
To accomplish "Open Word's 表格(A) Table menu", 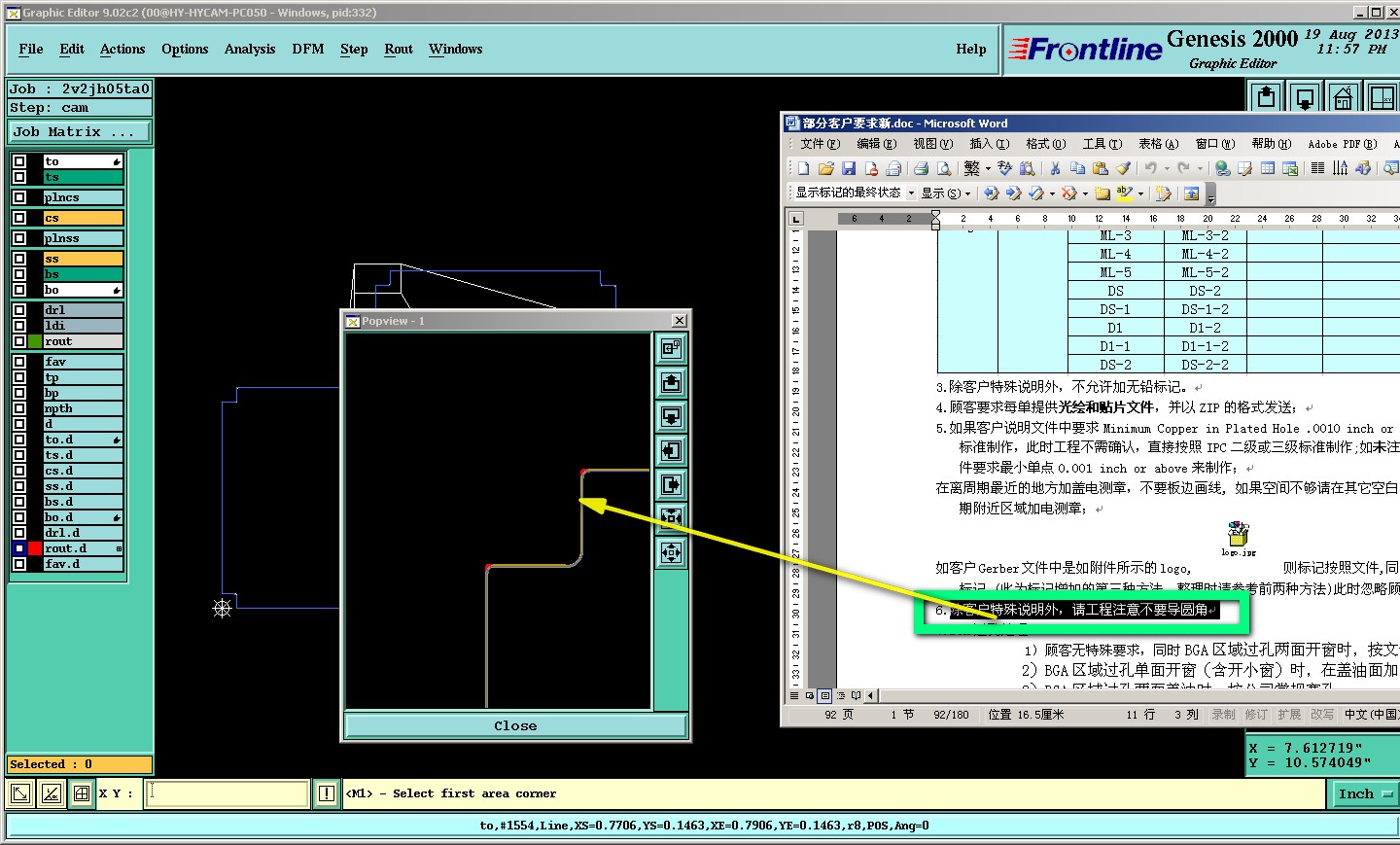I will (x=1158, y=144).
